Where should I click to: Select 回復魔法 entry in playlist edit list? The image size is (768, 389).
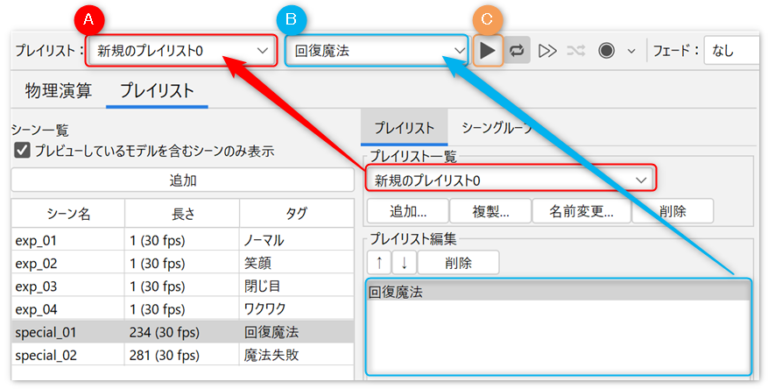[x=558, y=292]
